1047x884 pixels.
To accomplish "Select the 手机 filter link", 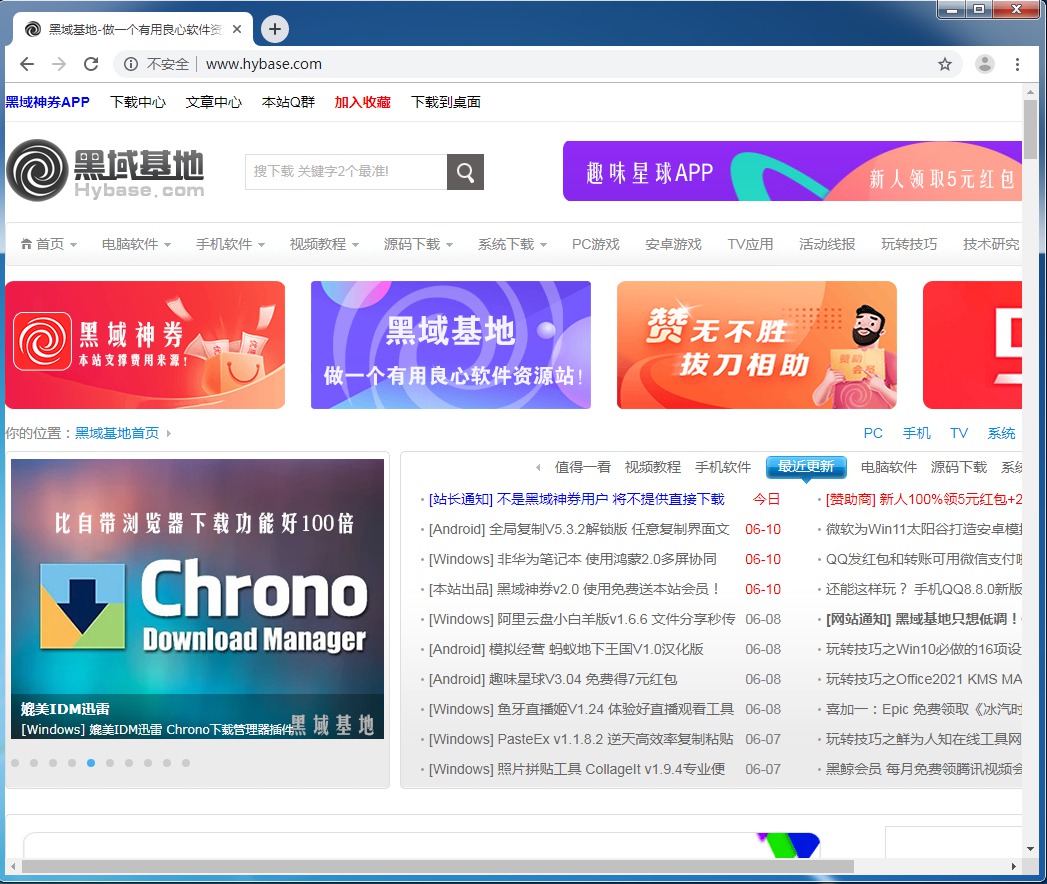I will pos(916,433).
